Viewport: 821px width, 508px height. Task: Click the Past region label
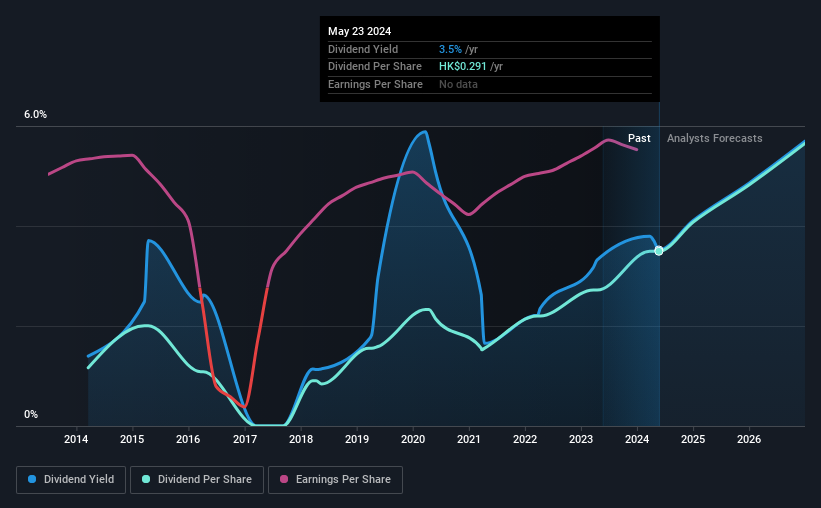(639, 138)
